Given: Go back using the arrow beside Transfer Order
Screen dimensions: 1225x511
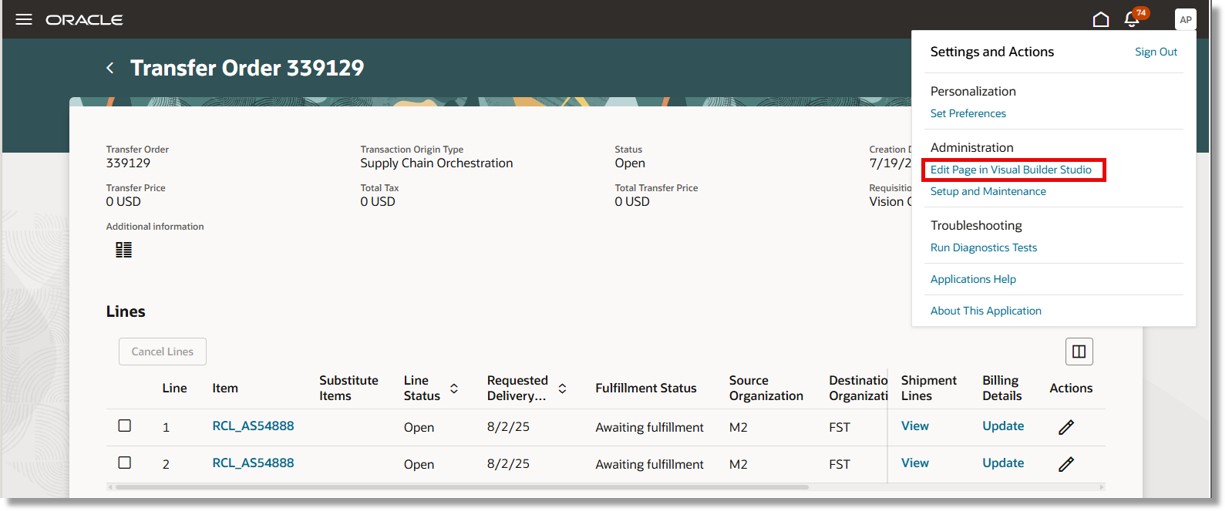Looking at the screenshot, I should (110, 68).
